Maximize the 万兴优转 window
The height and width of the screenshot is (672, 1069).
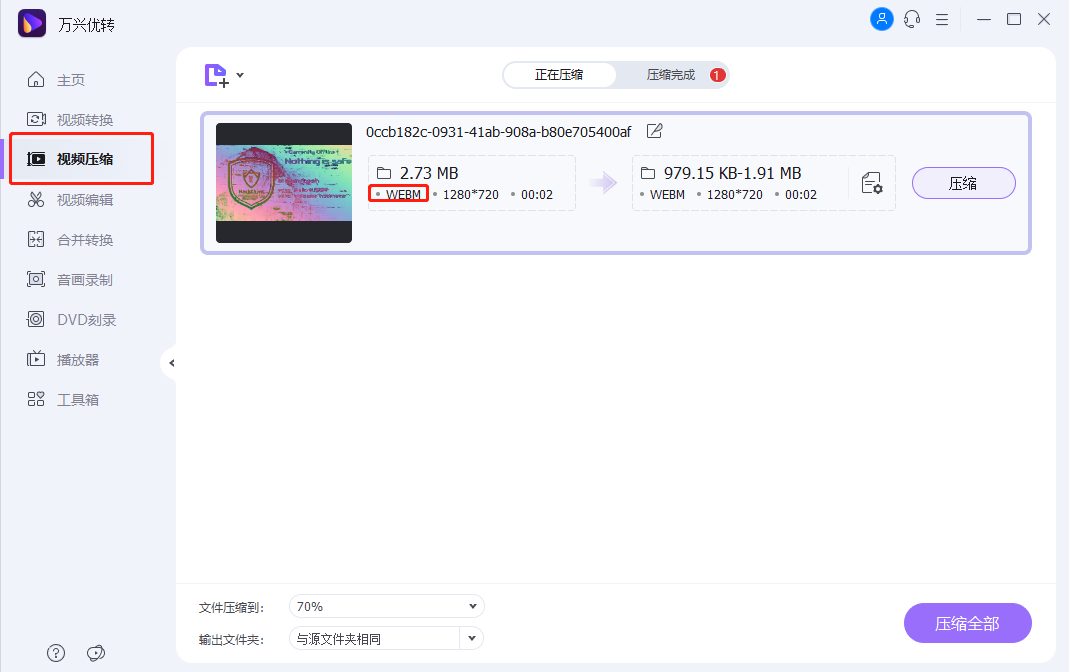1014,20
